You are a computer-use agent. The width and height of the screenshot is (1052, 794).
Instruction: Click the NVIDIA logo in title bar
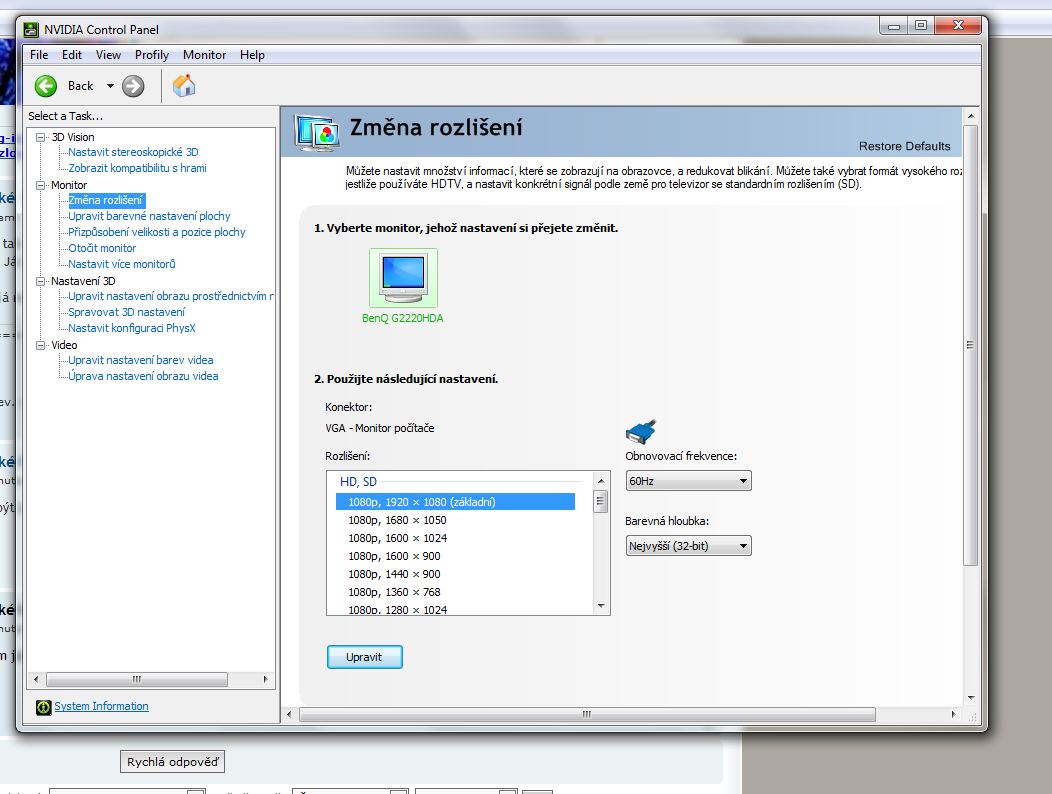(31, 30)
